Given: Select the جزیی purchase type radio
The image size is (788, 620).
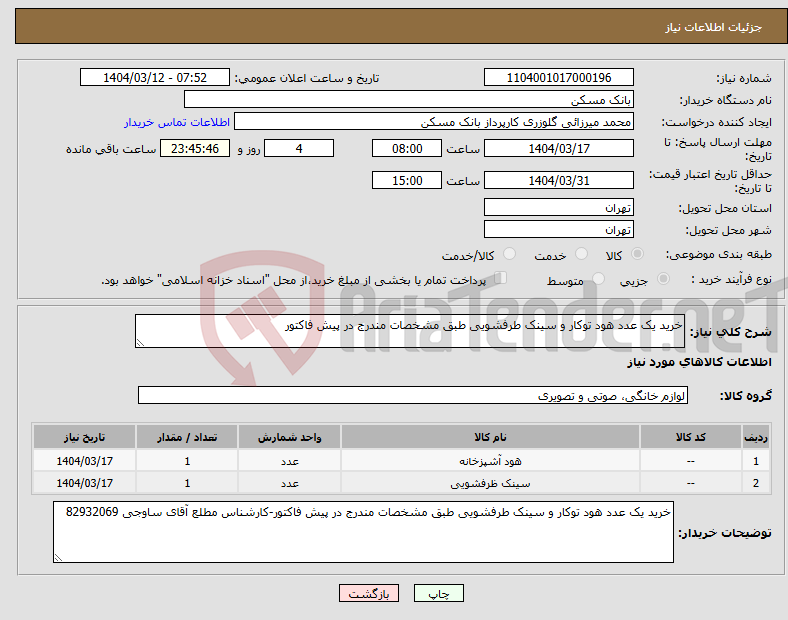Looking at the screenshot, I should point(663,278).
